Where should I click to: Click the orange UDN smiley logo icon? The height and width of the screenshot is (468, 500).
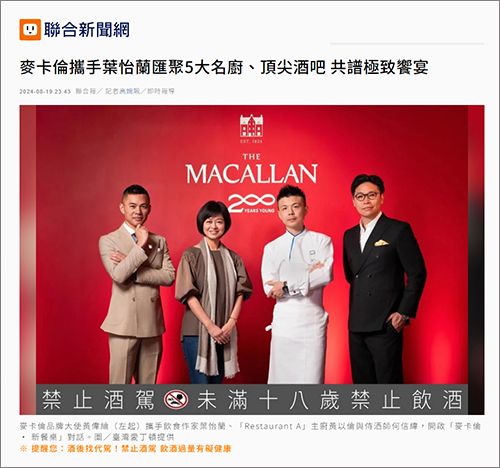[30, 30]
